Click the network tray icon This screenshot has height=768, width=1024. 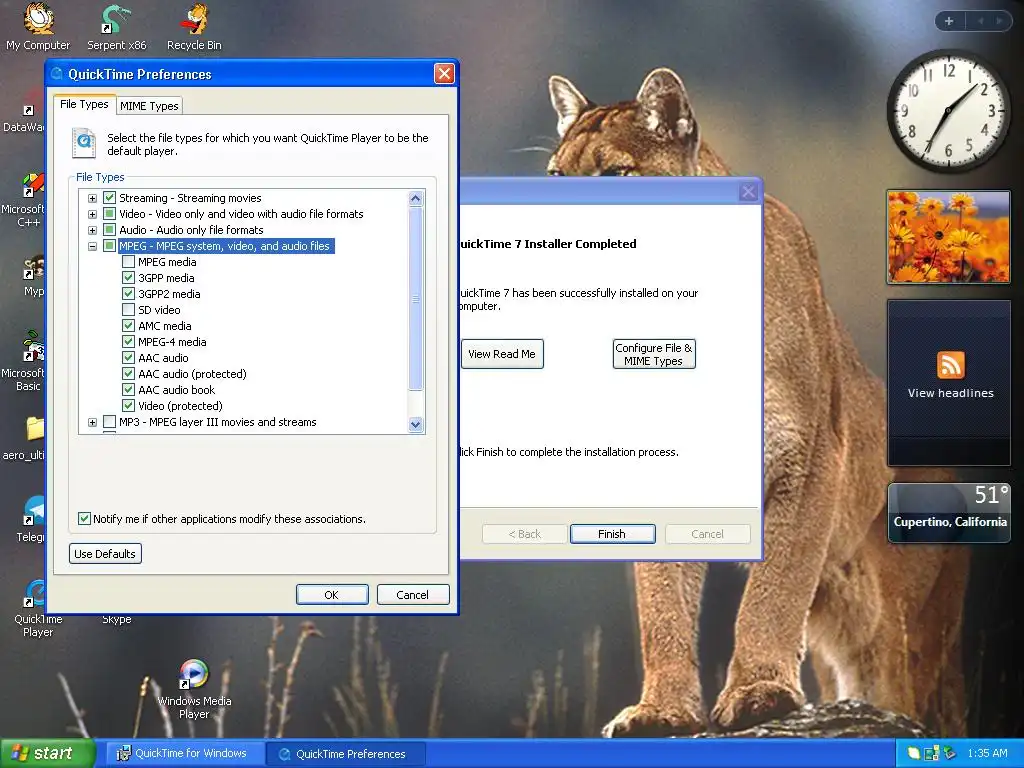click(x=931, y=753)
